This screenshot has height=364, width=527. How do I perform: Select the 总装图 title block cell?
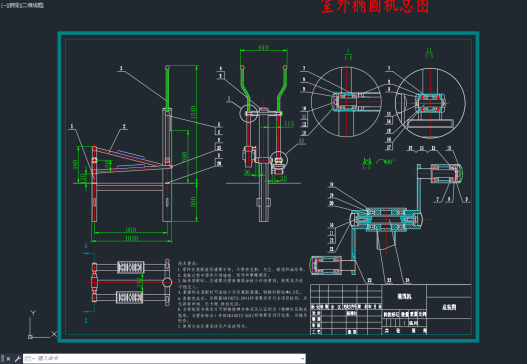tap(449, 307)
